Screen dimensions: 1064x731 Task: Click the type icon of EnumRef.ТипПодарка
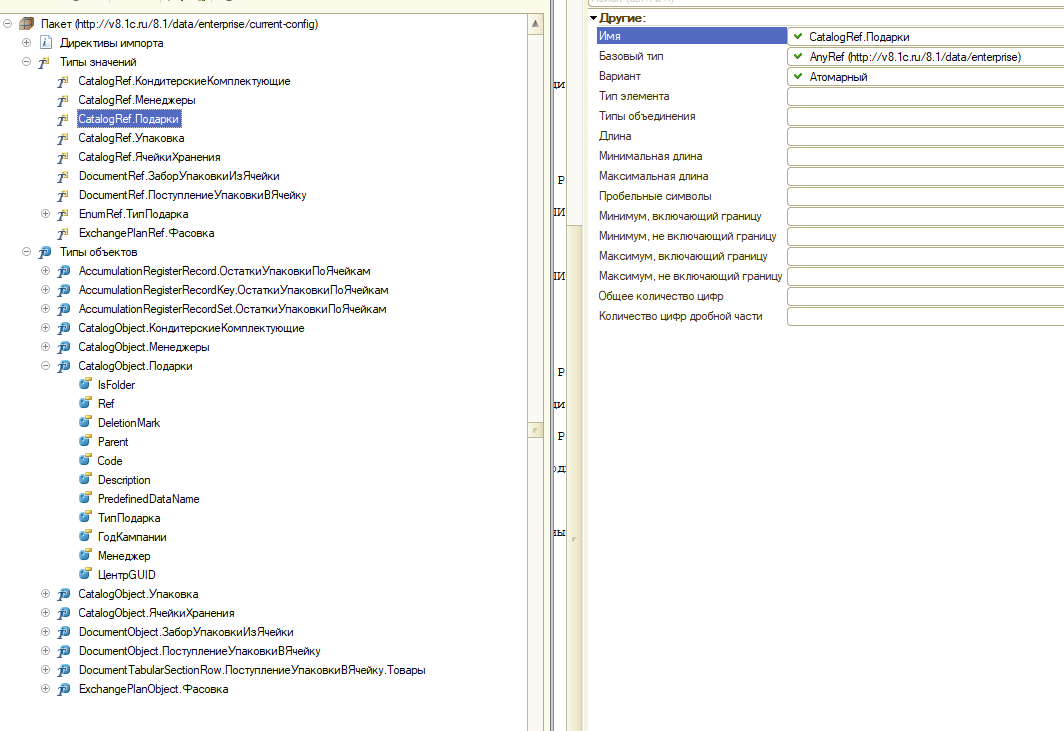(x=63, y=214)
